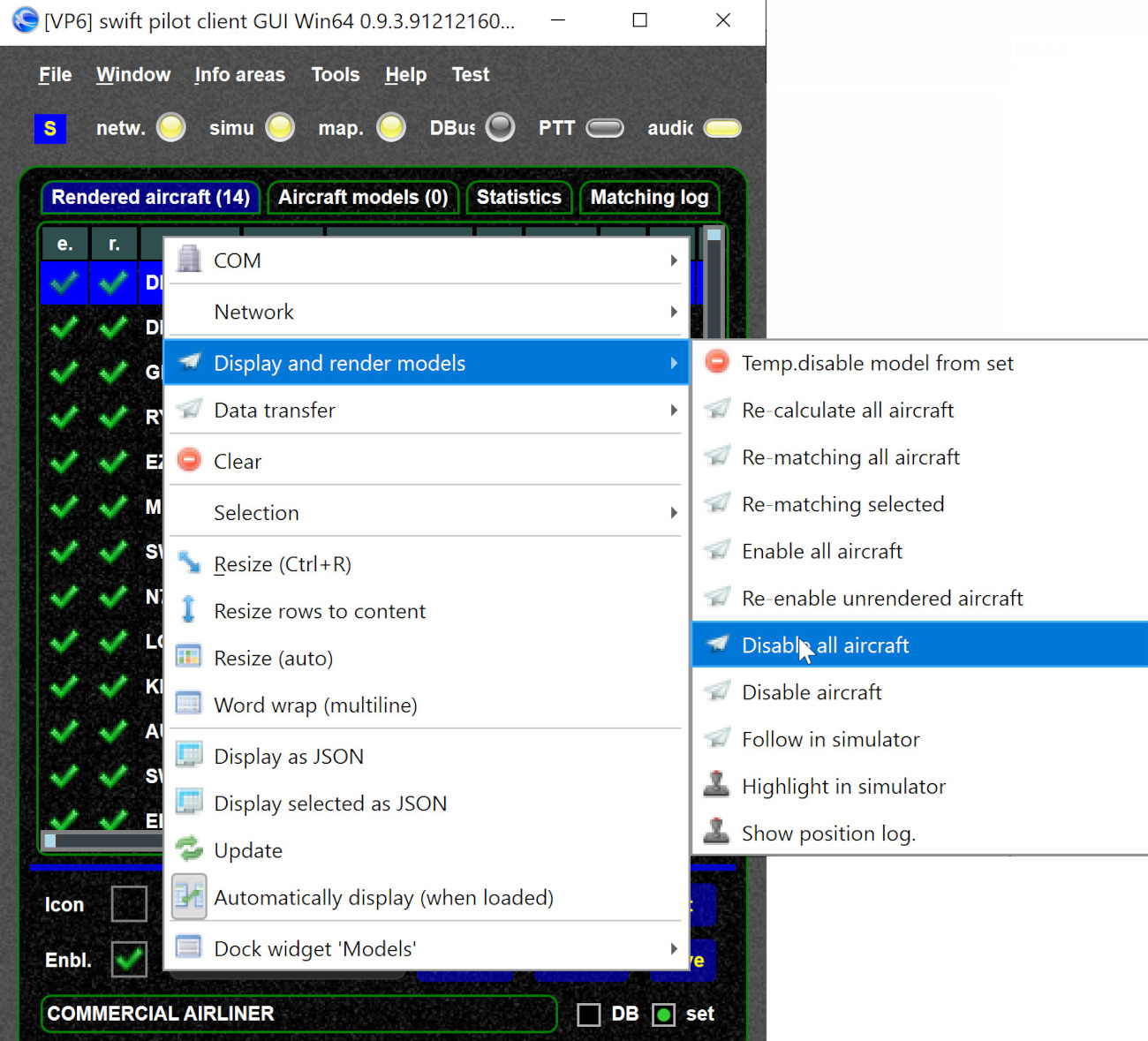
Task: Click the Re-matching all aircraft plane icon
Action: point(717,456)
